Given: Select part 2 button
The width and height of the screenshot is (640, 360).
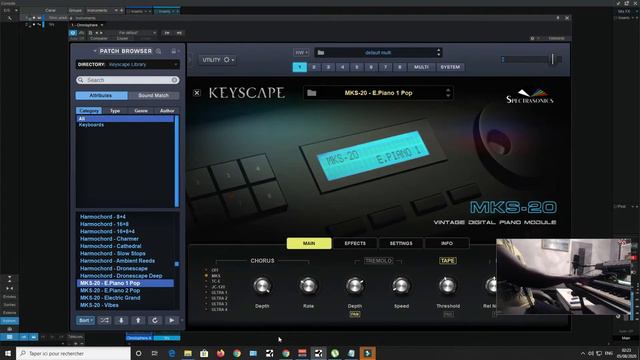Looking at the screenshot, I should coord(314,67).
